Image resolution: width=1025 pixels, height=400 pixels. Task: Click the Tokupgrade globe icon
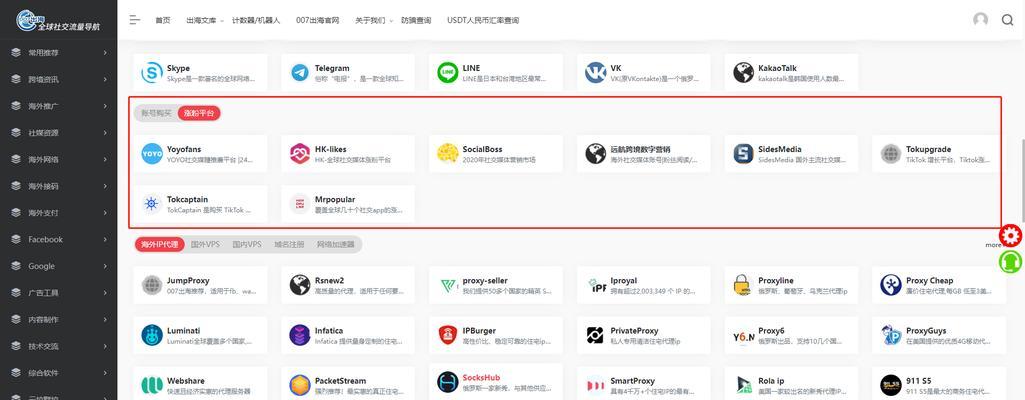pos(891,154)
